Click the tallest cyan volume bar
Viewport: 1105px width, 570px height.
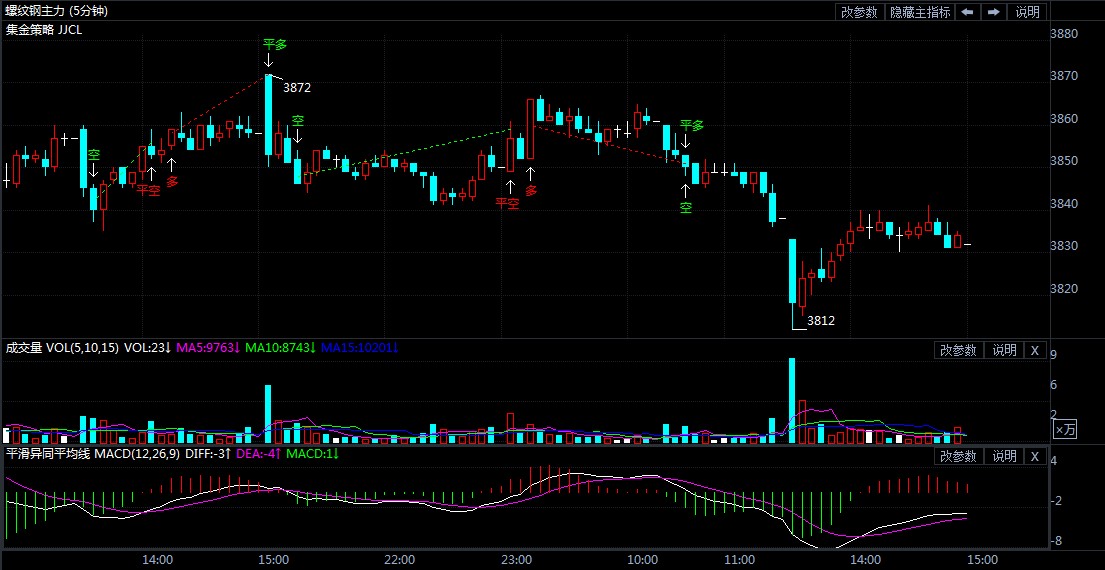pyautogui.click(x=792, y=401)
